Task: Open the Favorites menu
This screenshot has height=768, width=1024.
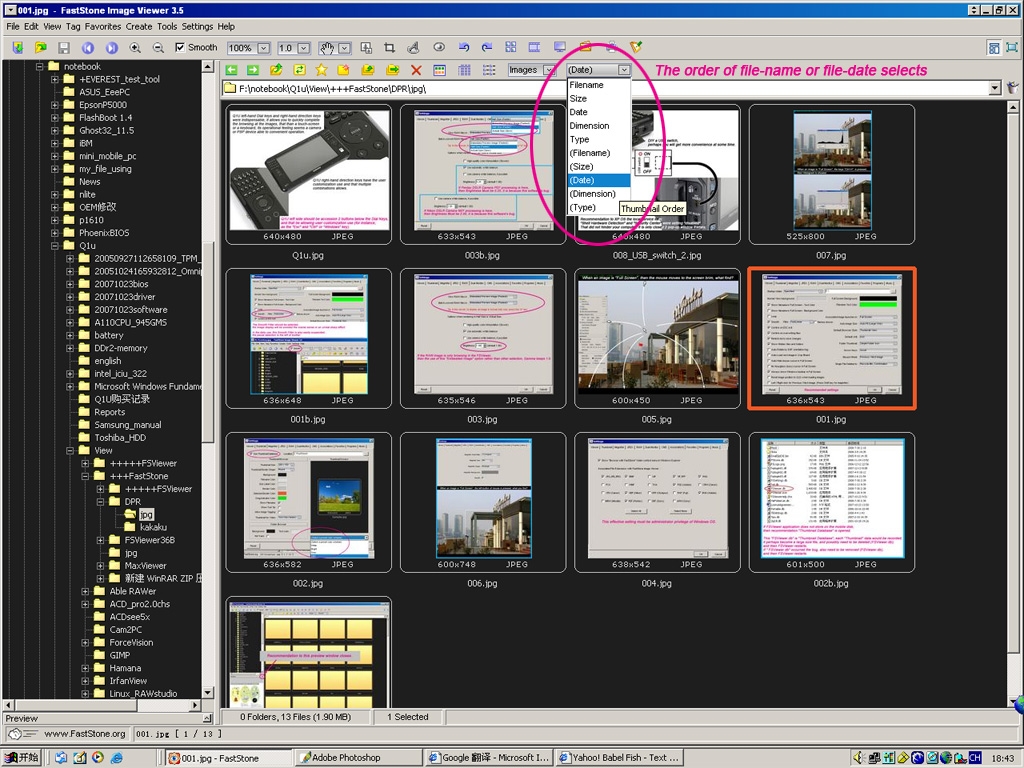Action: tap(102, 26)
